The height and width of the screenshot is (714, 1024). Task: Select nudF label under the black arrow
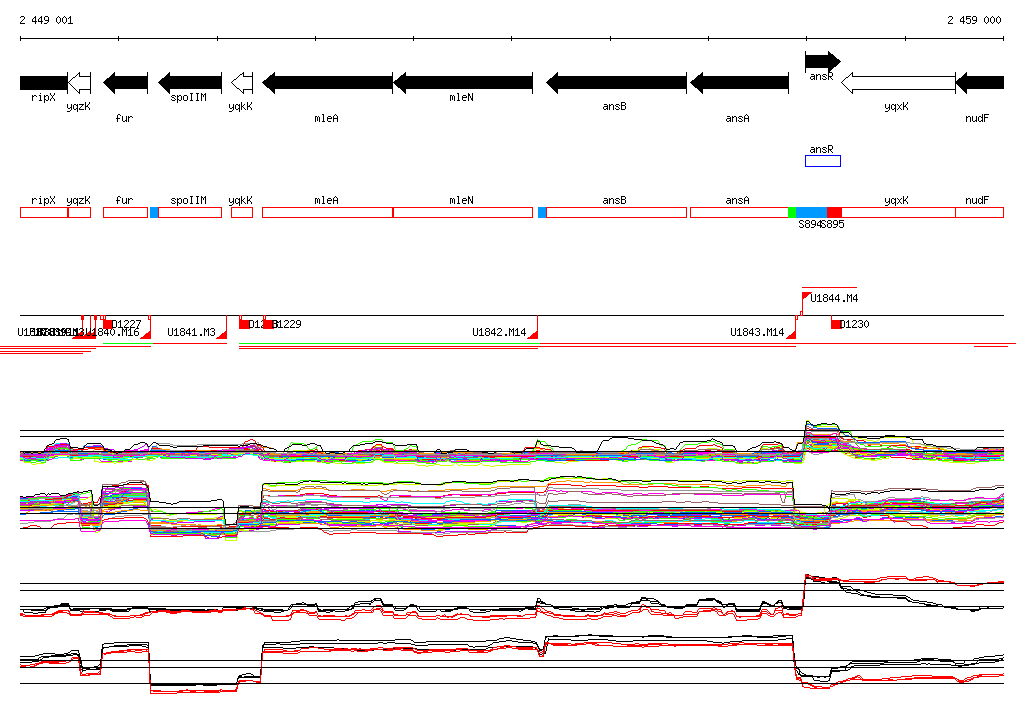point(977,118)
